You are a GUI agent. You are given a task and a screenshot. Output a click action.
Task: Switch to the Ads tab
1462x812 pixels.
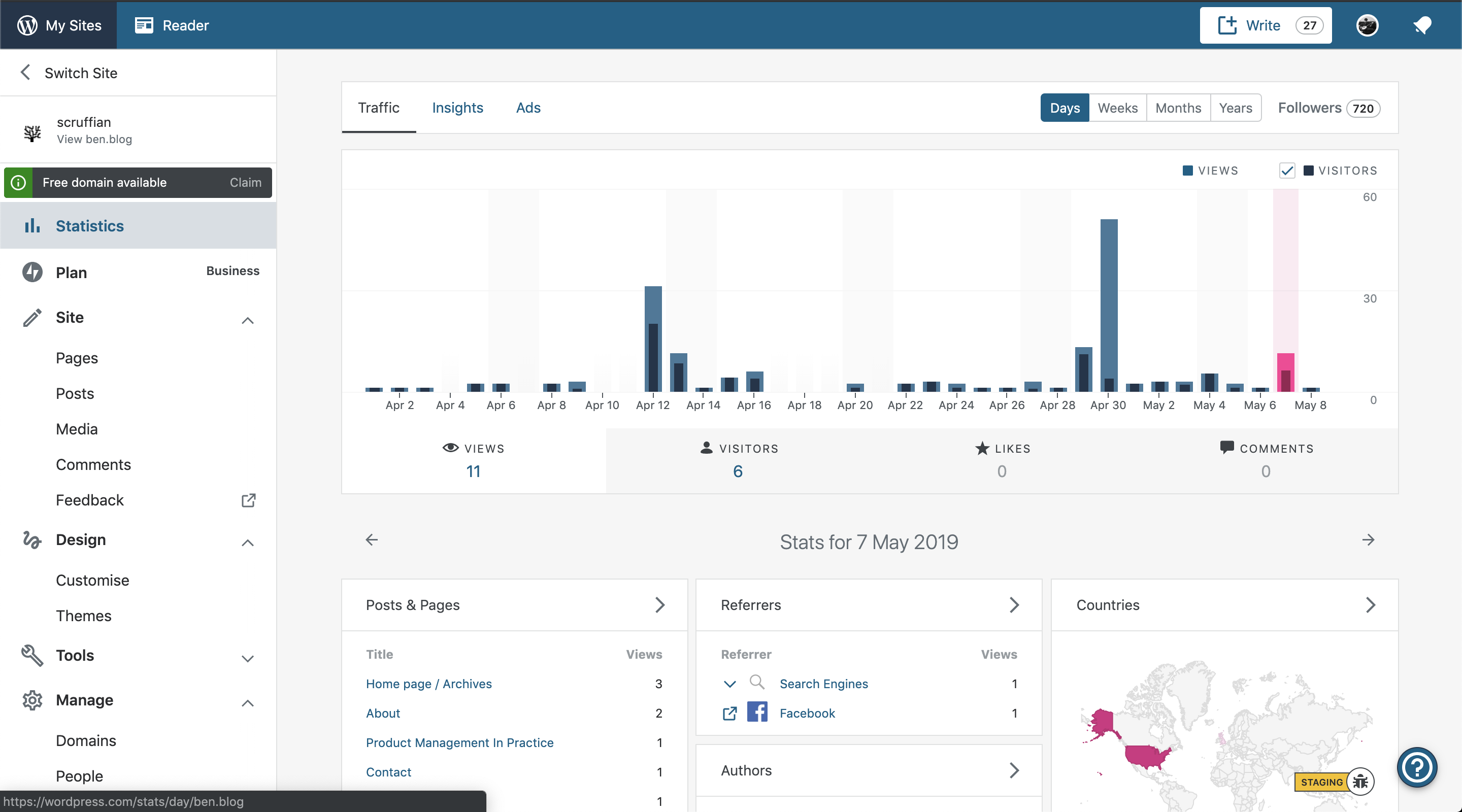pos(528,107)
